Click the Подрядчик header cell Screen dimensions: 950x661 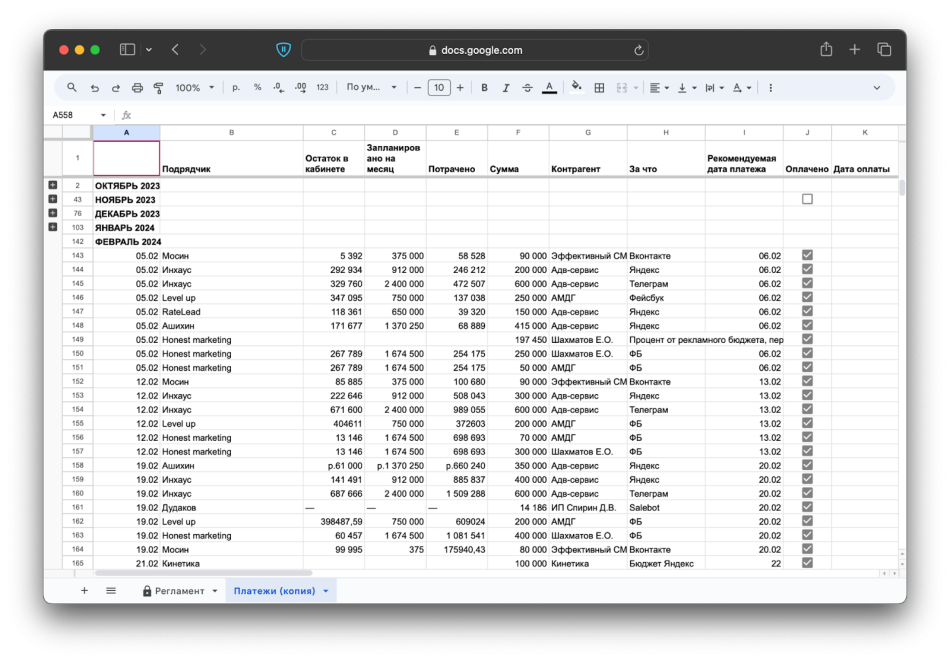(x=231, y=158)
